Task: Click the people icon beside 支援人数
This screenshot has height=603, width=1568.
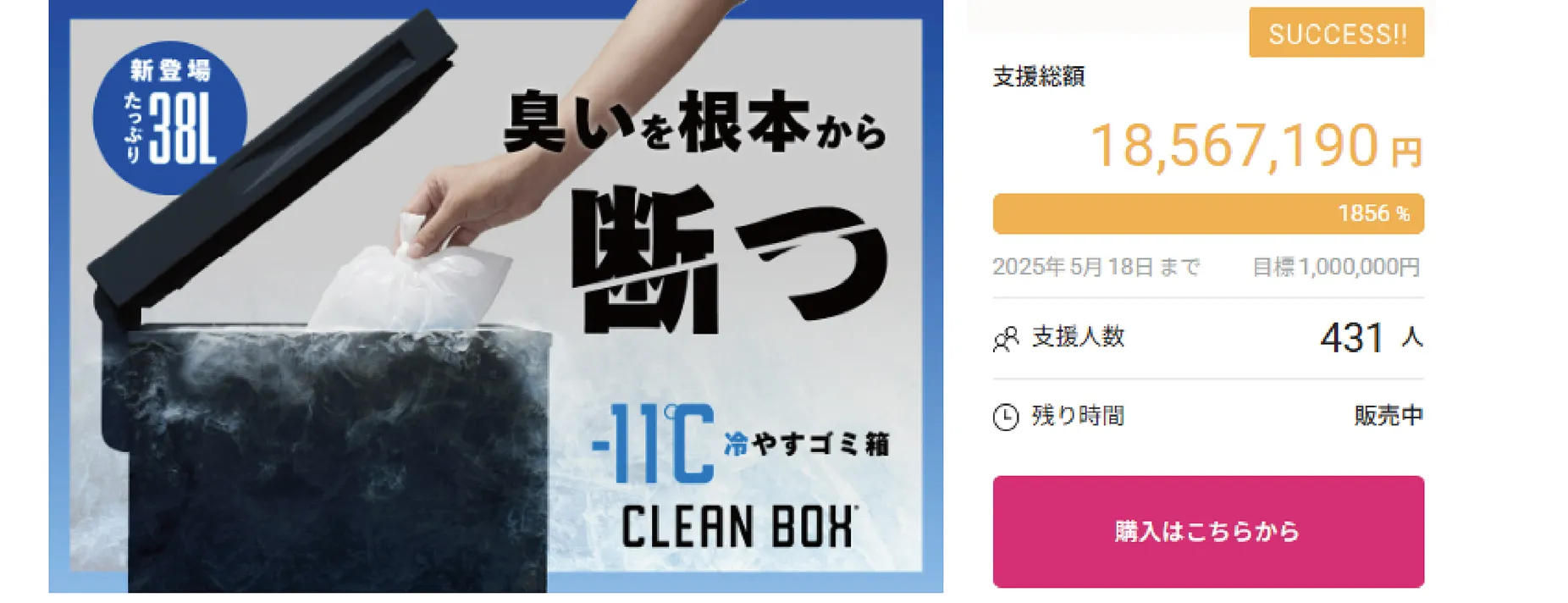Action: [1006, 338]
